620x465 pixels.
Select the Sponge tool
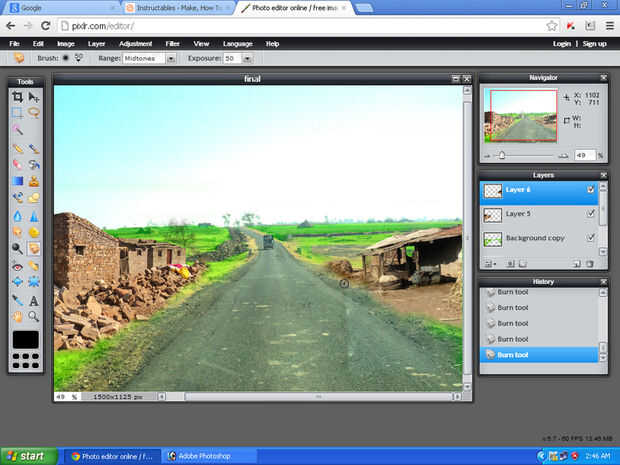34,232
